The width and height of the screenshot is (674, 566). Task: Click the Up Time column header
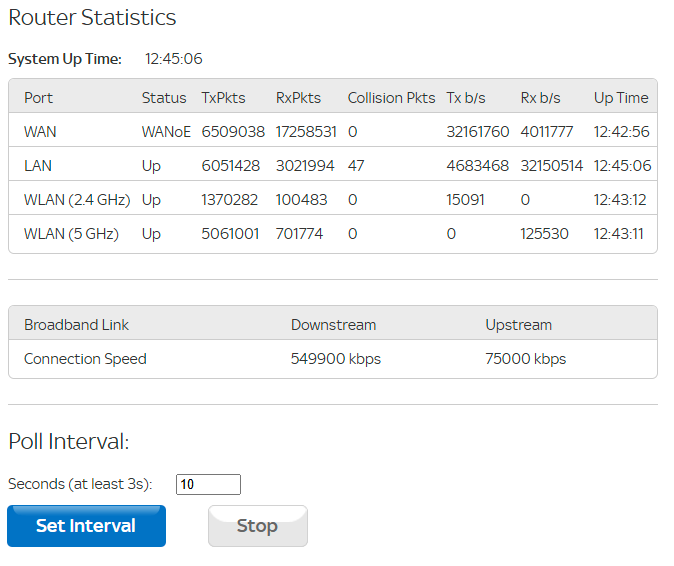coord(621,98)
